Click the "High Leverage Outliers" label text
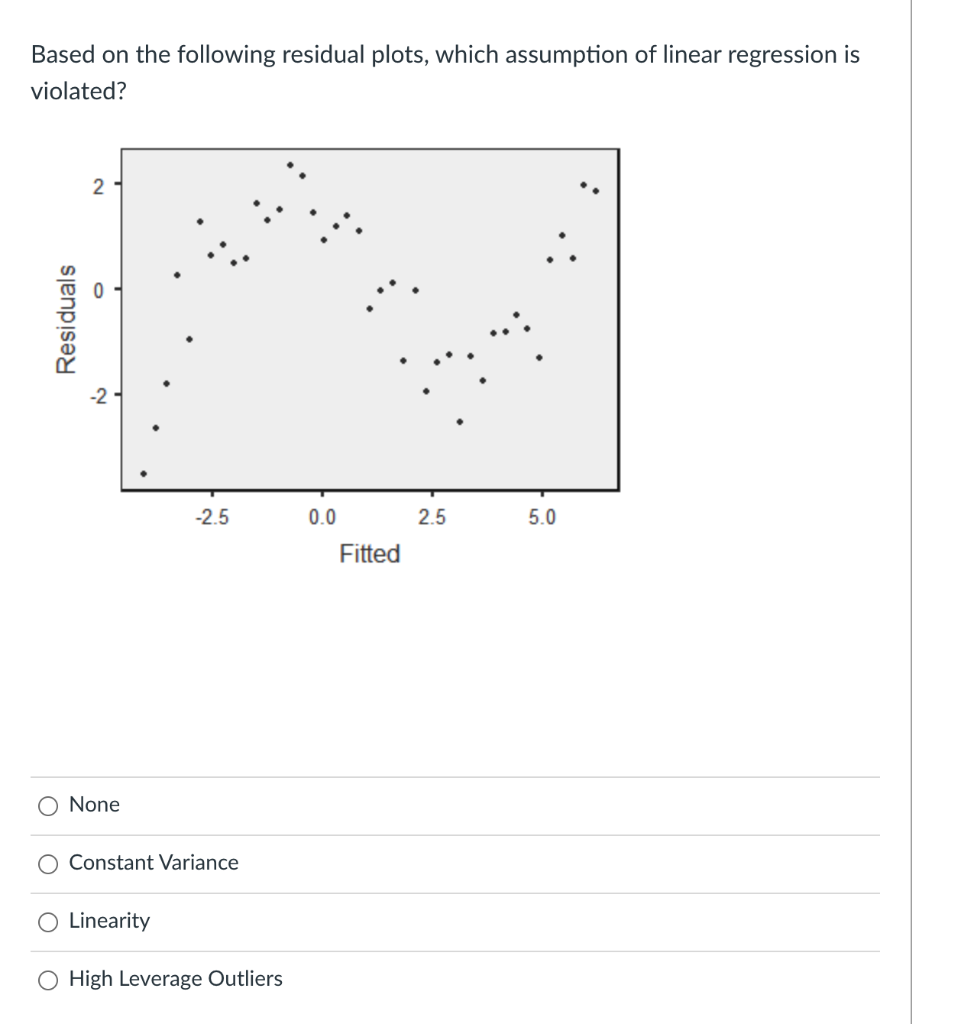Viewport: 961px width, 1024px height. tap(176, 979)
